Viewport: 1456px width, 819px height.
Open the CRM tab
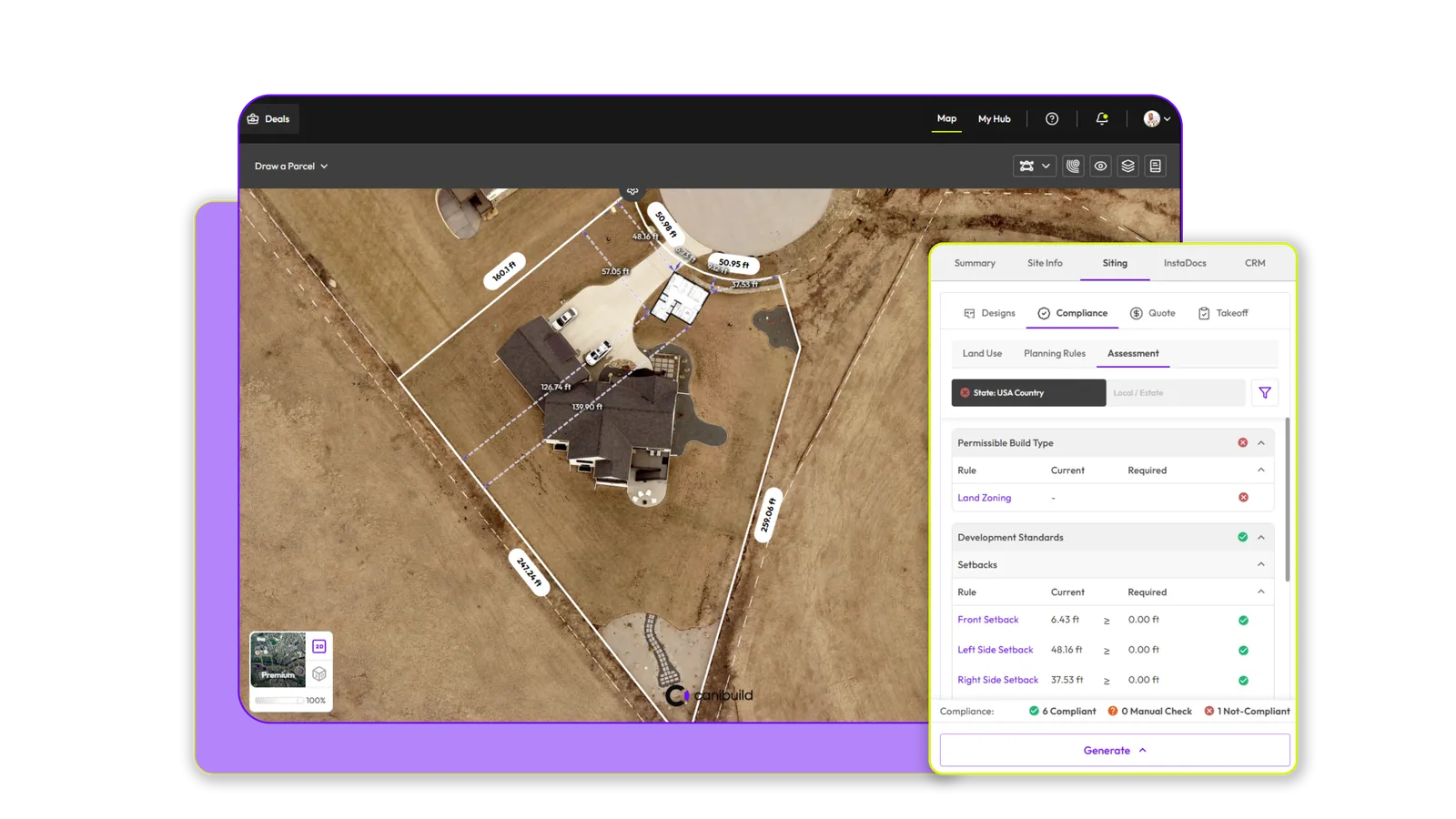1255,263
